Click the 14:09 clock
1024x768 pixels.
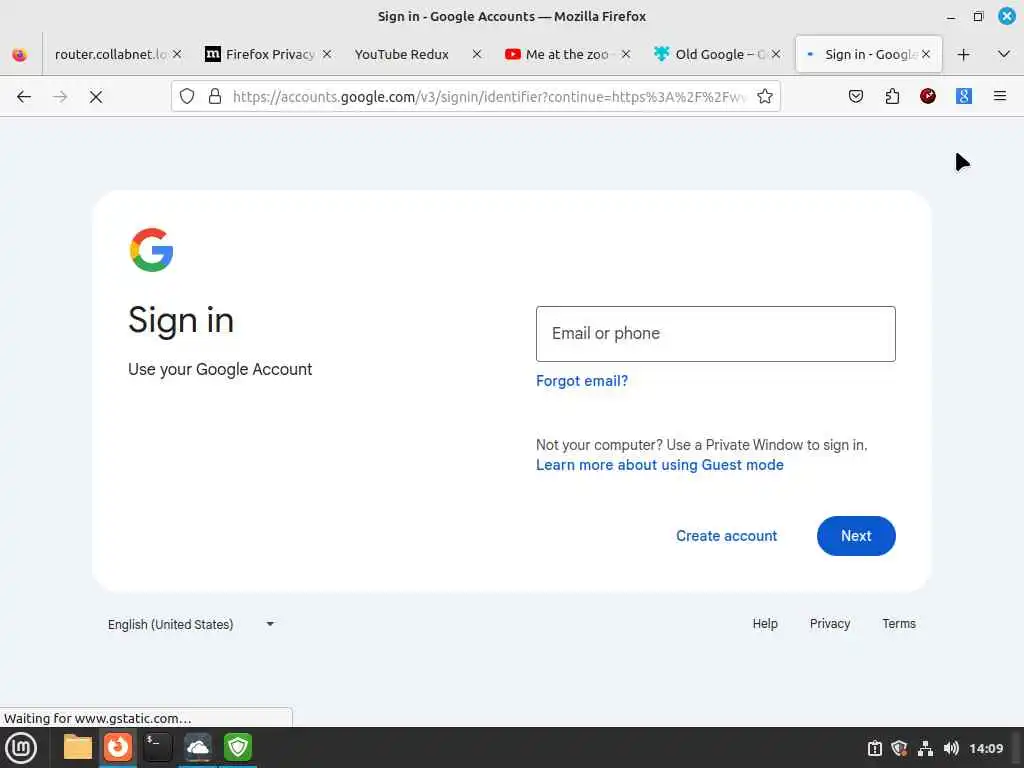[986, 748]
